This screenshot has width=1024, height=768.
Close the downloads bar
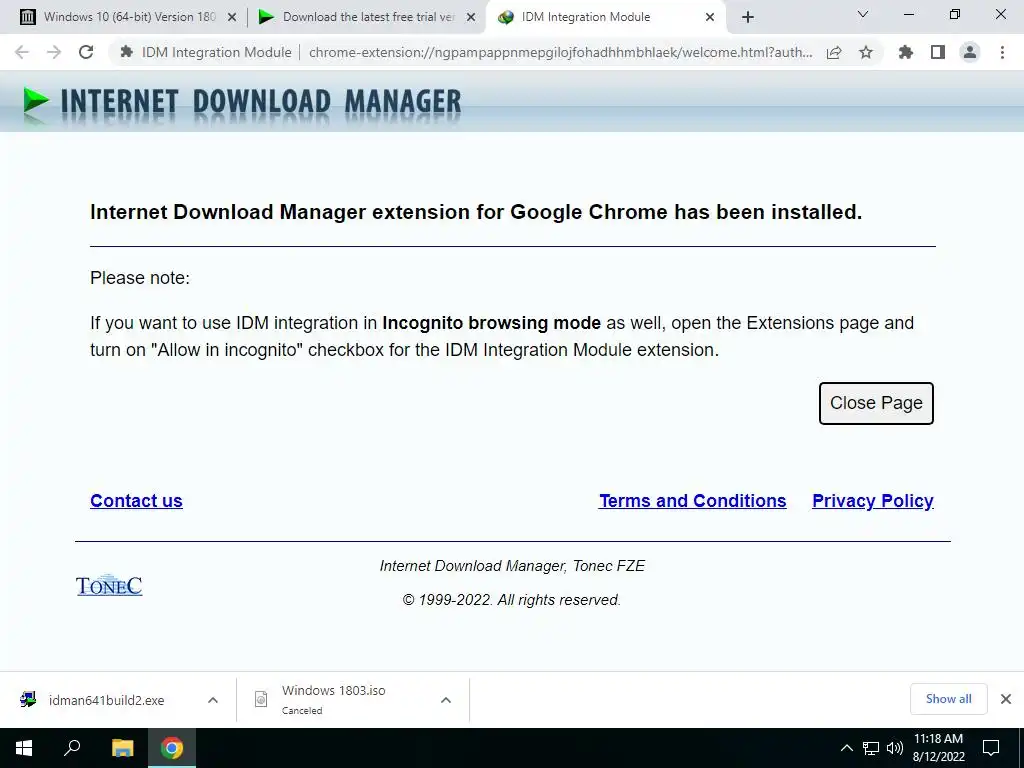pos(1006,699)
